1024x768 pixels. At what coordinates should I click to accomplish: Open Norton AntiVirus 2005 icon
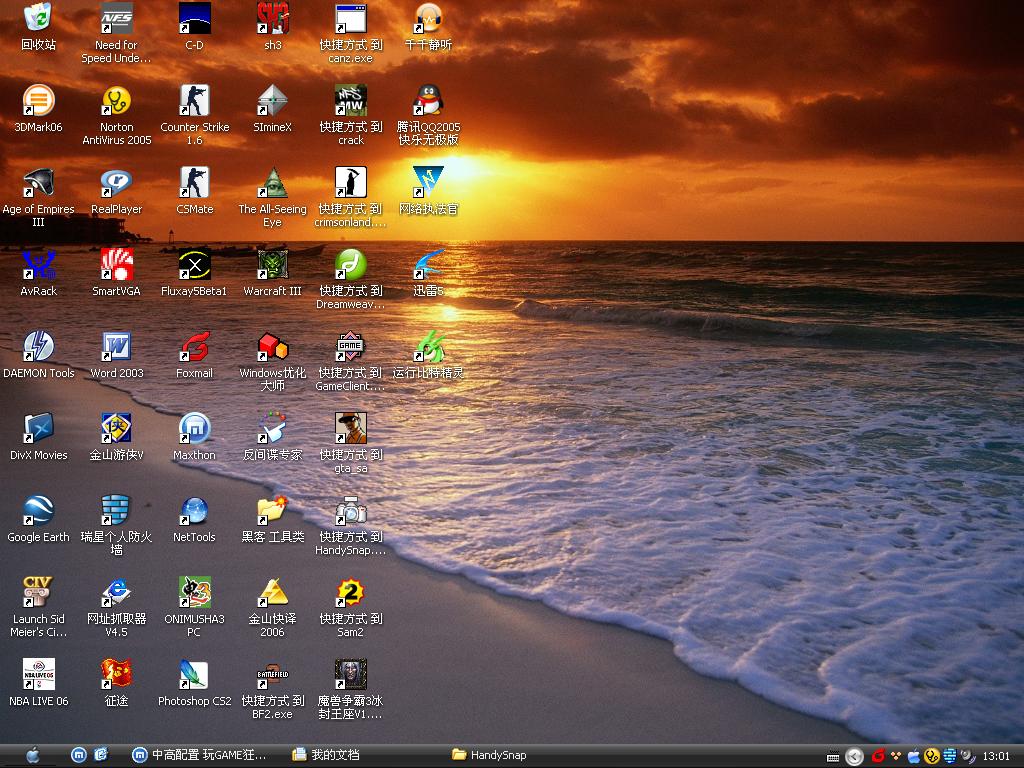(116, 101)
